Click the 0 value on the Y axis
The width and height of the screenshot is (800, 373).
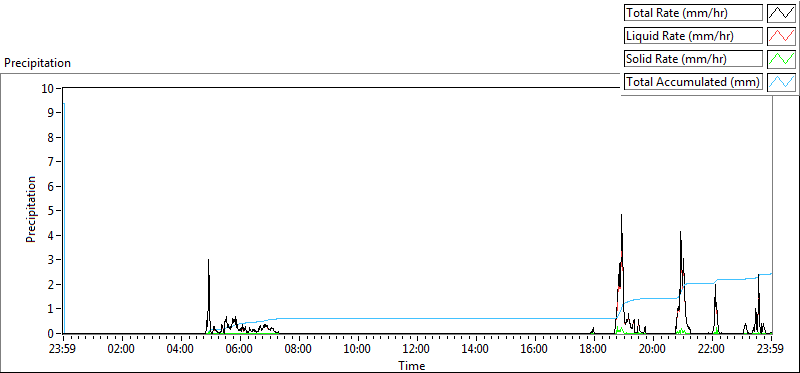coord(51,334)
